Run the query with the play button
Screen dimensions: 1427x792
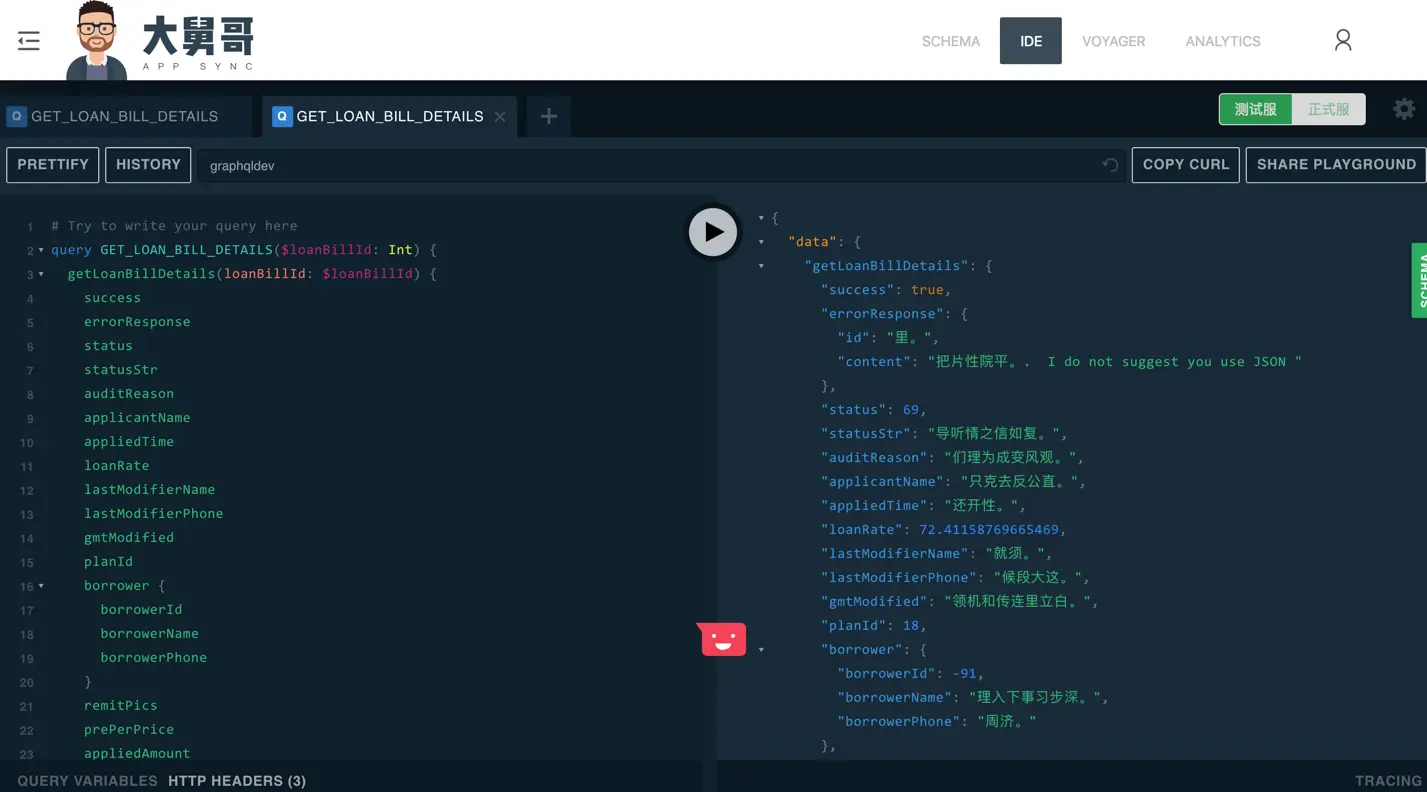tap(713, 232)
